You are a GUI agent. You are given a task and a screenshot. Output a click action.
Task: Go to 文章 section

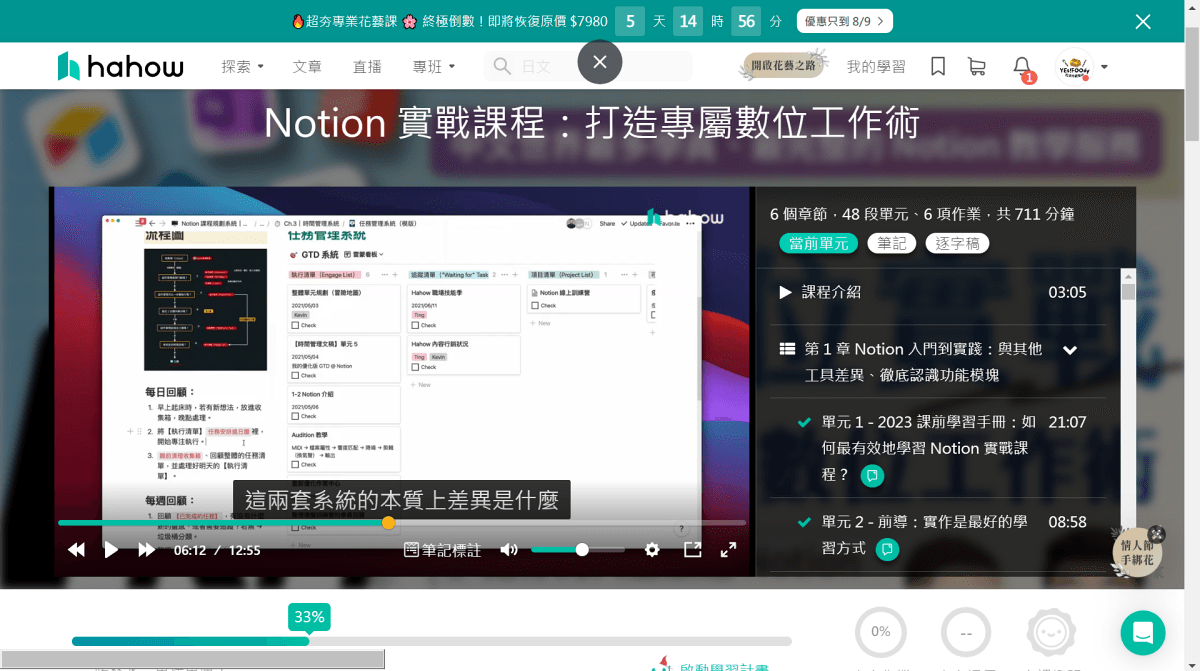[x=307, y=67]
